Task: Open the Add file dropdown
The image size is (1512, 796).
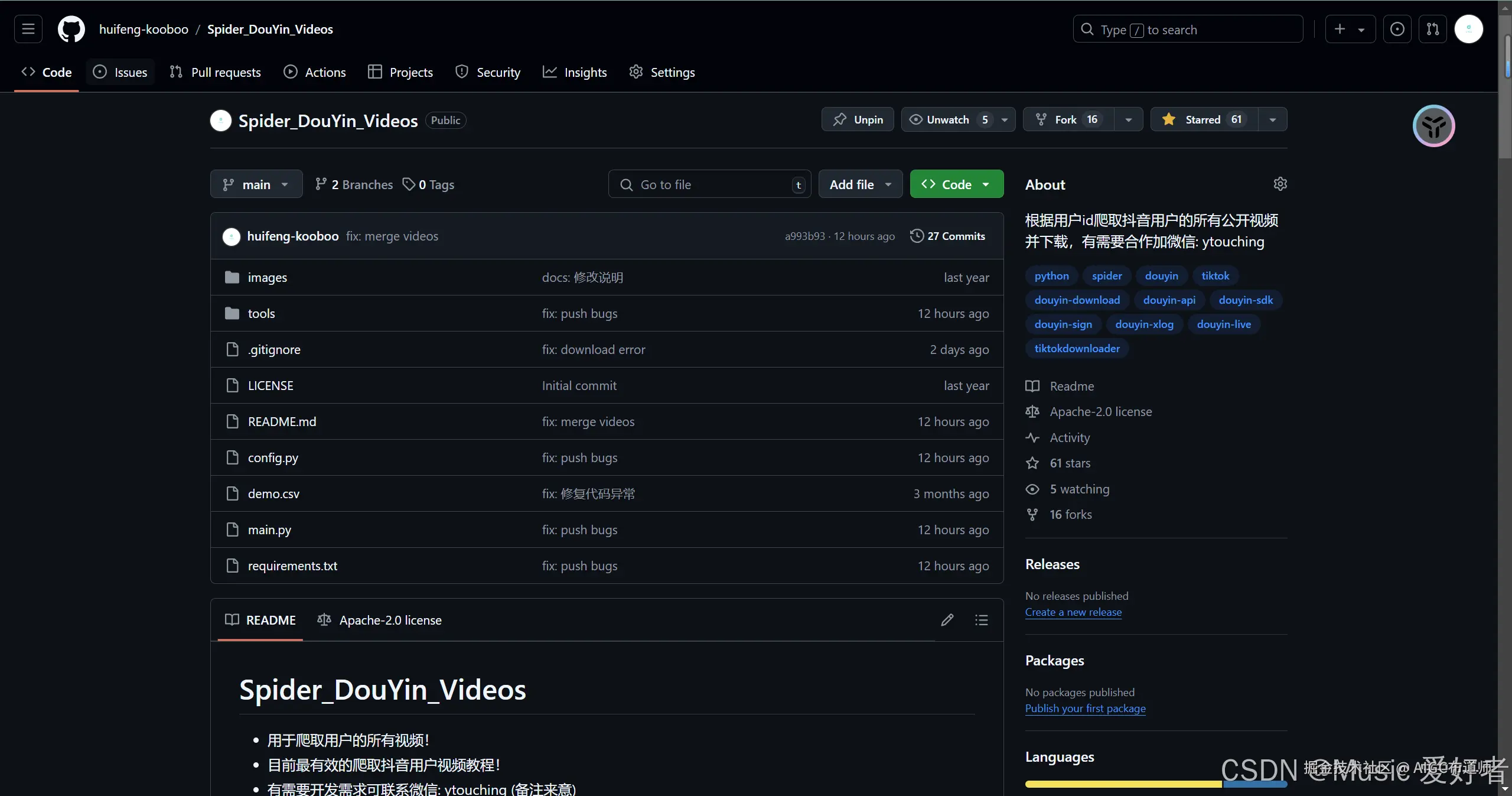Action: 860,184
